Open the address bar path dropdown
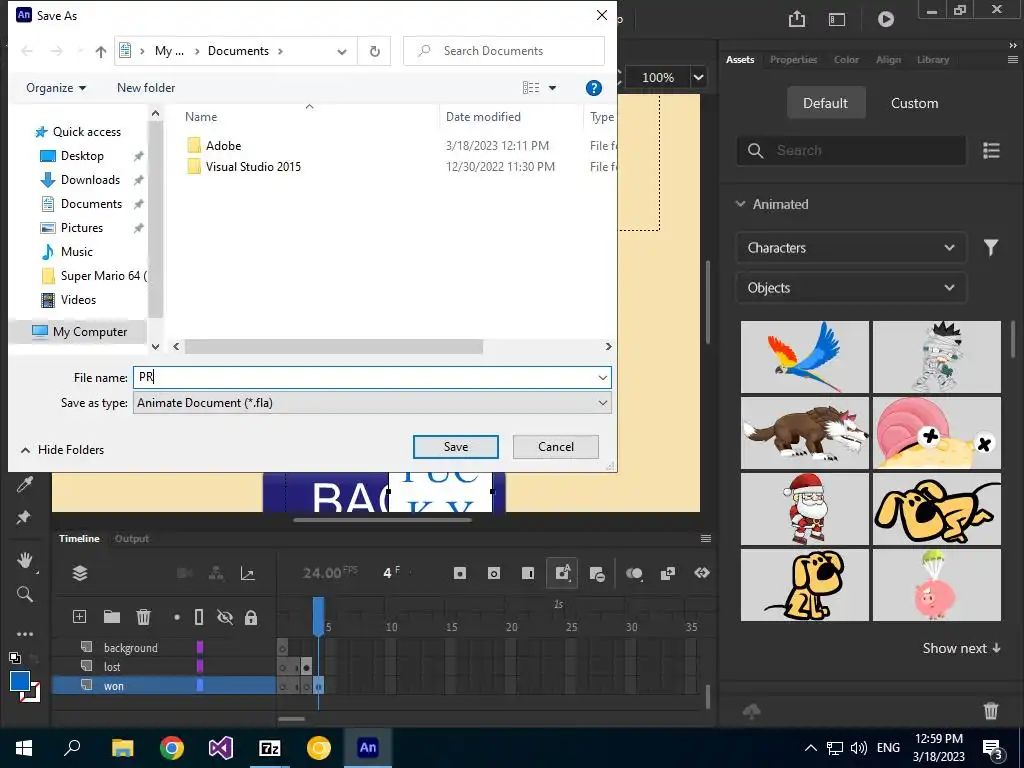The height and width of the screenshot is (768, 1024). (x=342, y=52)
